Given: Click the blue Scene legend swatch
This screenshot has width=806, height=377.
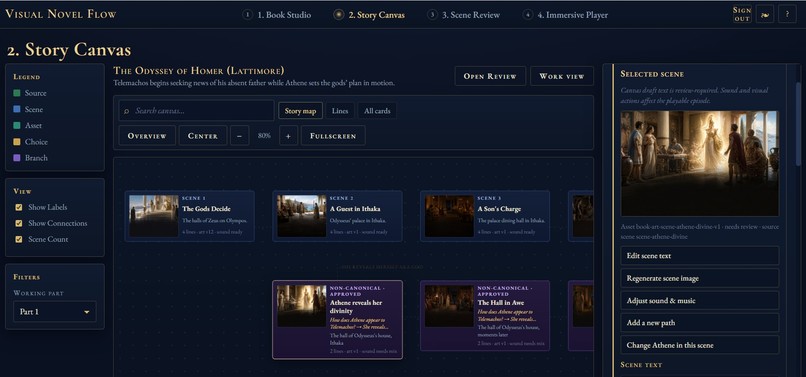Looking at the screenshot, I should [17, 110].
